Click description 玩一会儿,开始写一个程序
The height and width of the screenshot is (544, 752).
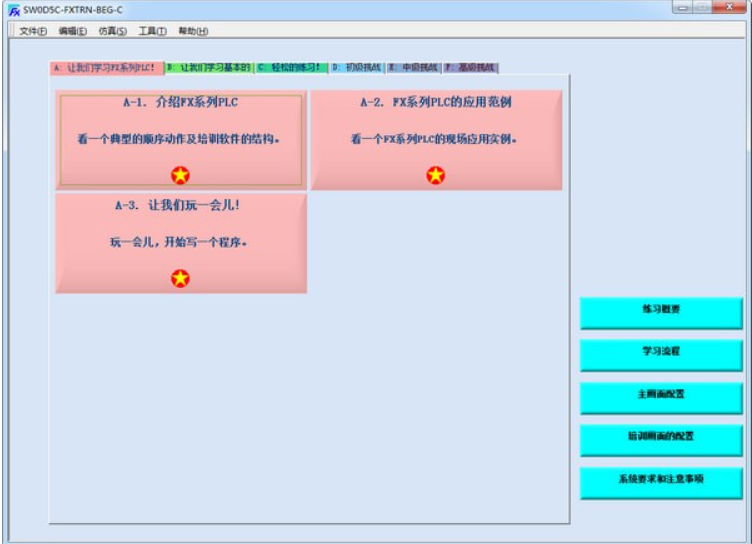tap(179, 242)
